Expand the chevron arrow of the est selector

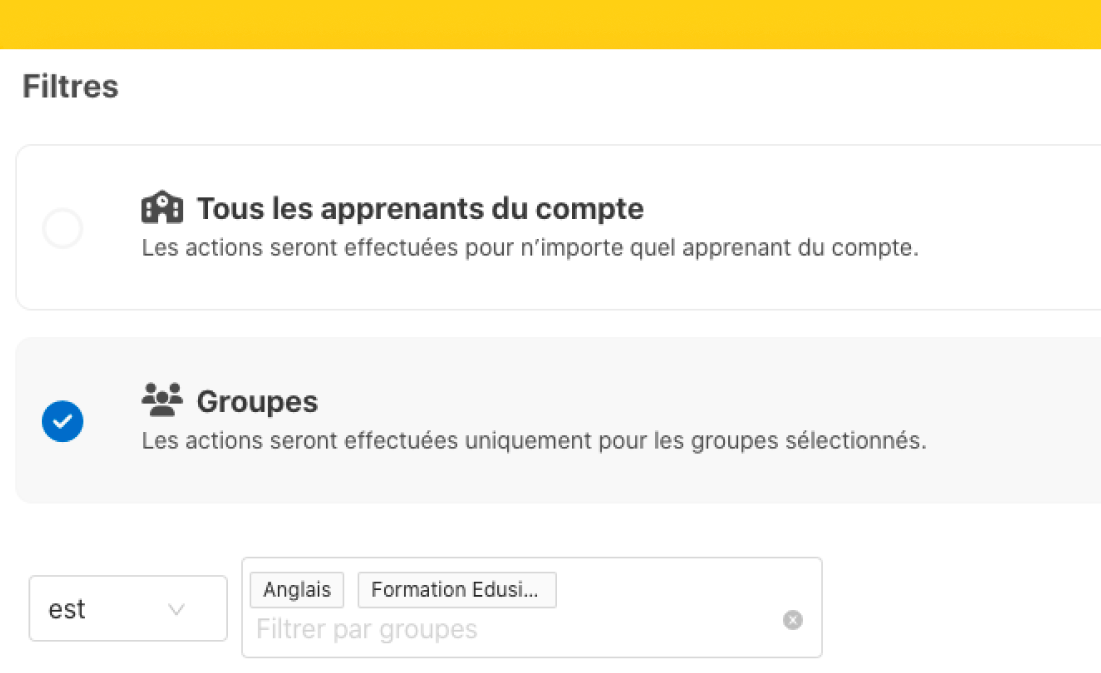coord(176,609)
